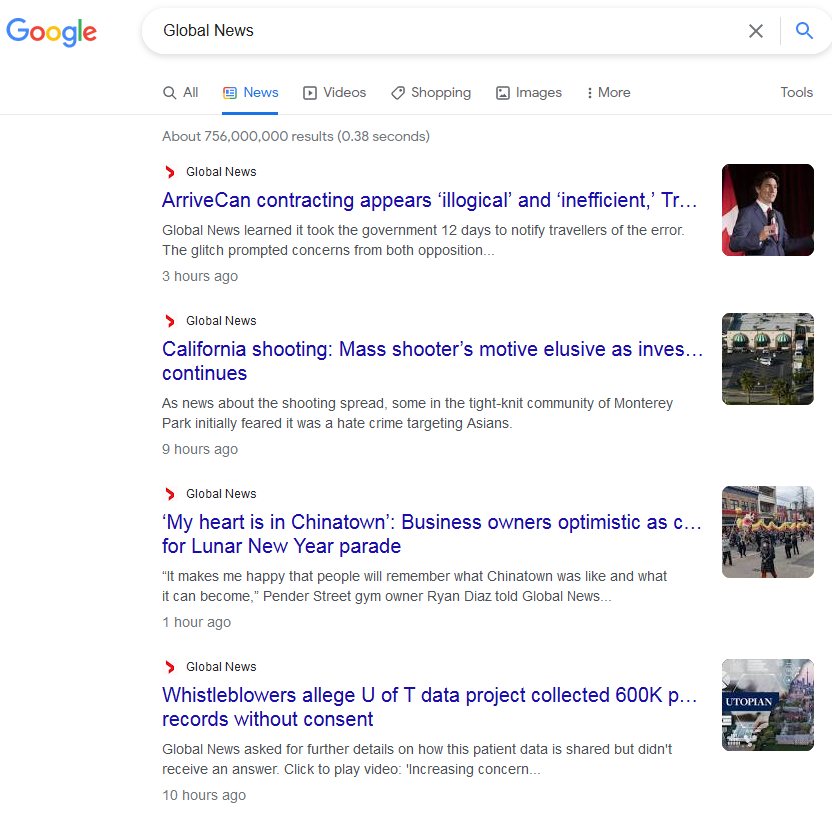Switch to the All results tab
Screen dimensions: 832x816
click(x=180, y=92)
